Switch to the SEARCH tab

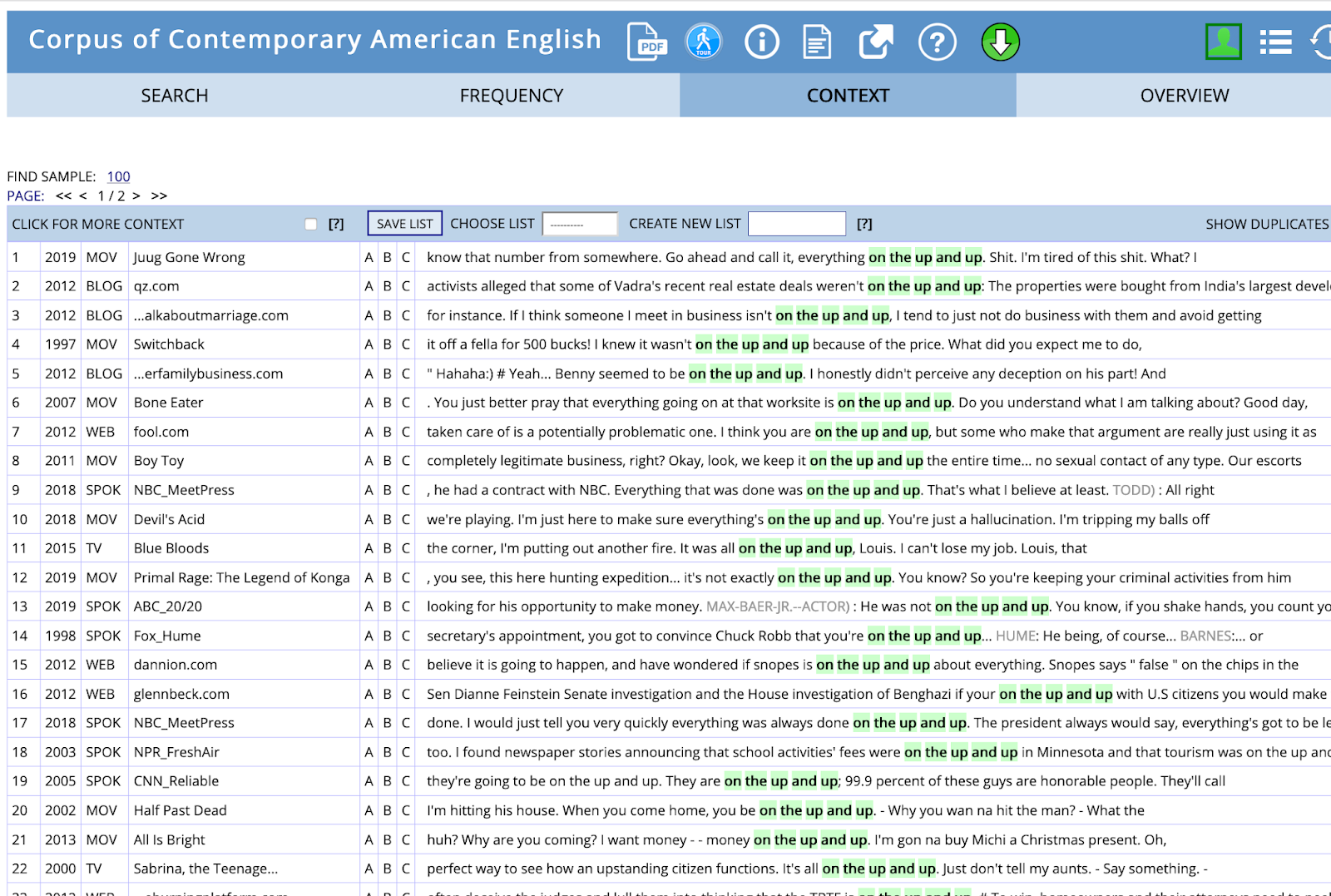tap(175, 96)
